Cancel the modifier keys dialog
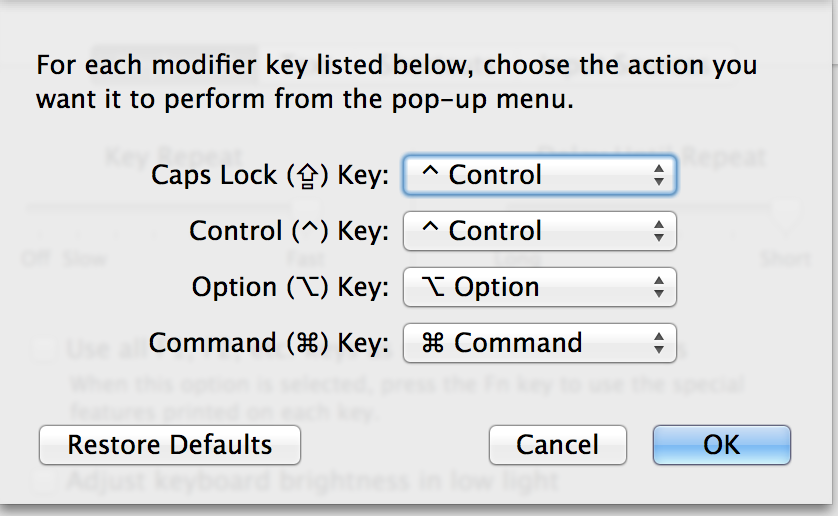Viewport: 838px width, 516px height. click(557, 444)
